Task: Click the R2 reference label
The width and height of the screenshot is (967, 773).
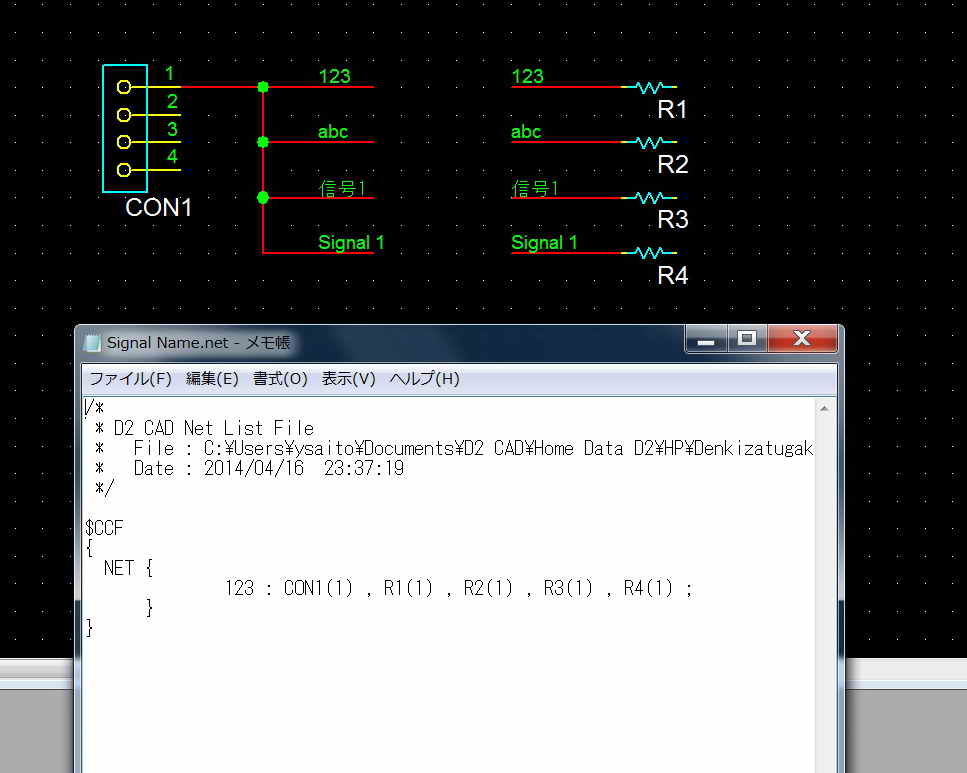Action: (x=672, y=165)
